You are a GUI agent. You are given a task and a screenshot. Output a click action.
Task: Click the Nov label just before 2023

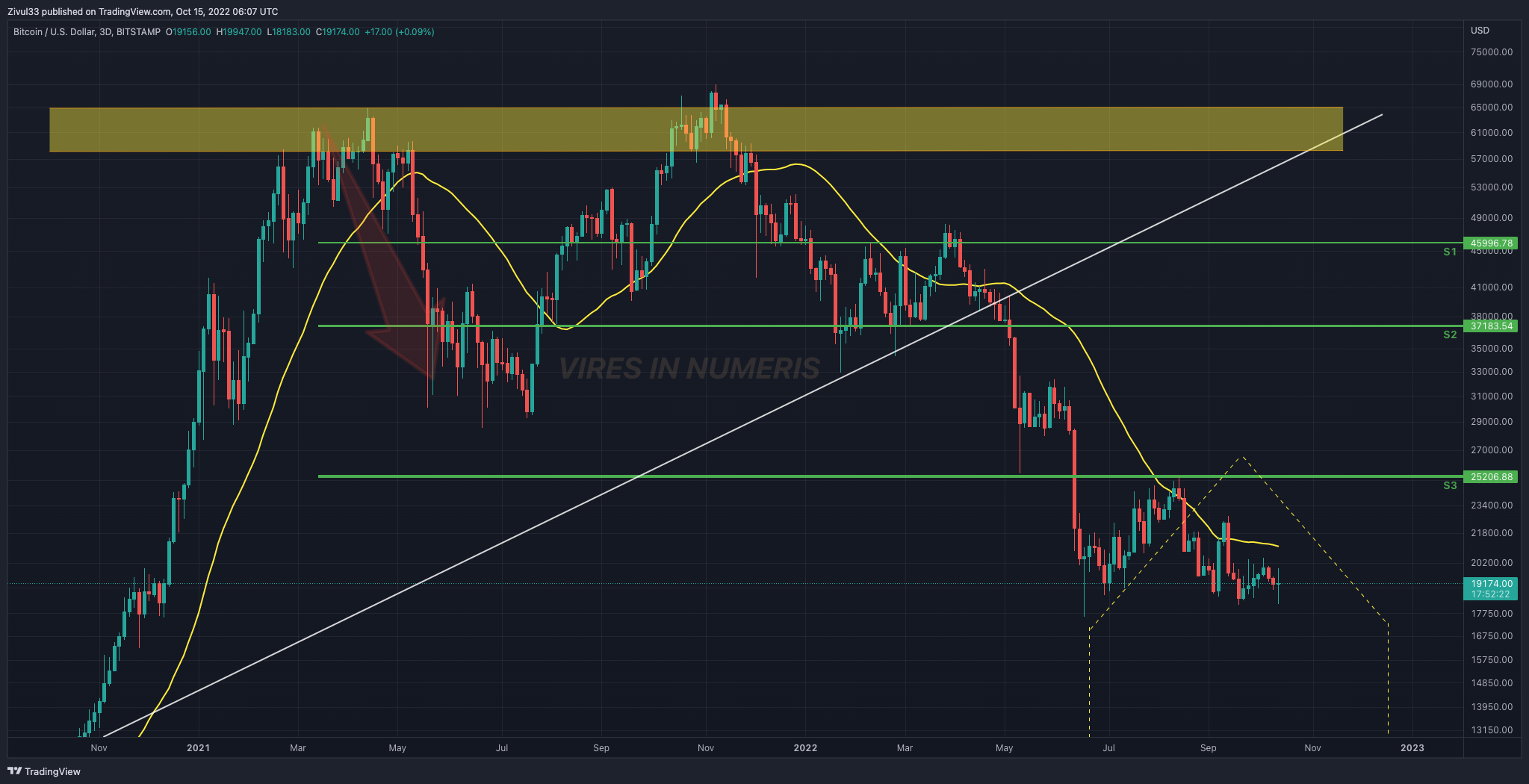(x=1312, y=747)
